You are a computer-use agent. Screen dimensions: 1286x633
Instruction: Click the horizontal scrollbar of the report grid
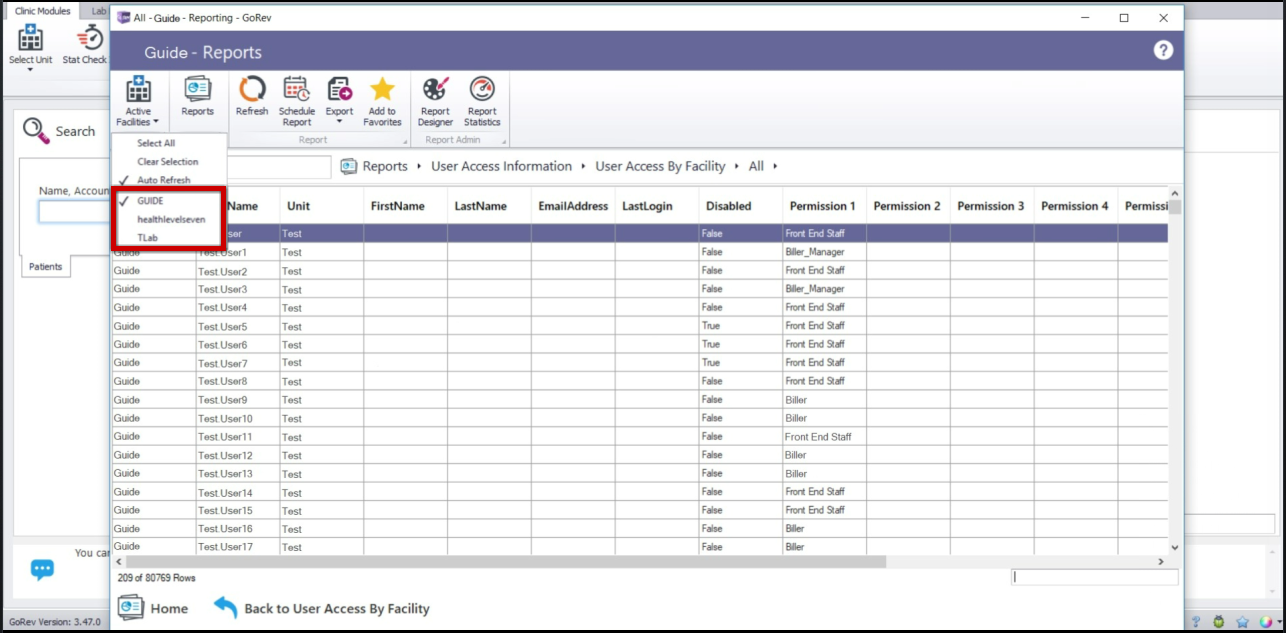pos(507,562)
